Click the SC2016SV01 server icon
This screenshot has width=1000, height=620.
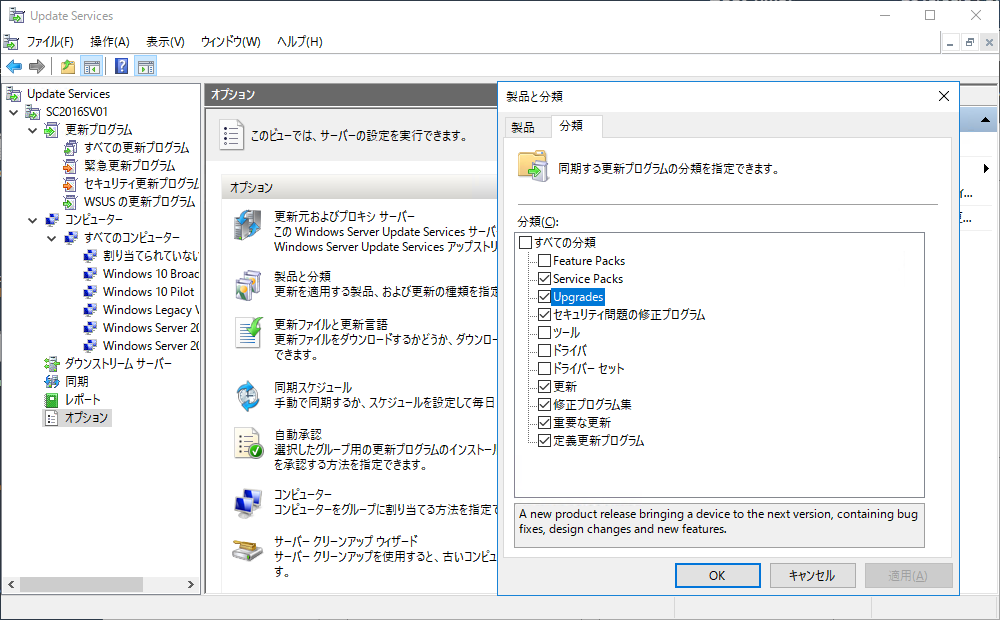click(x=33, y=112)
